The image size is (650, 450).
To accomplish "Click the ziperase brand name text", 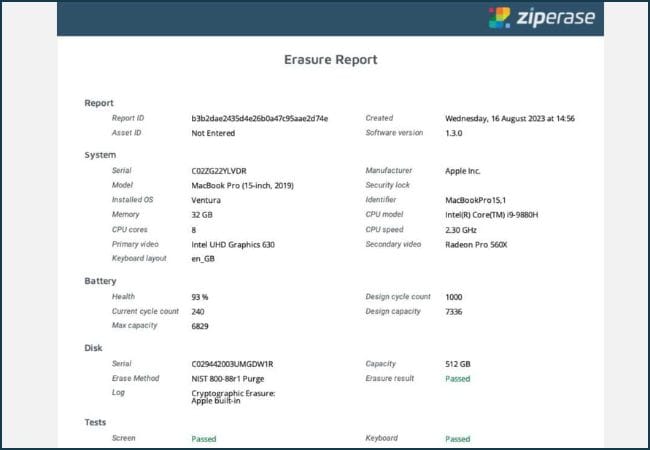I will click(x=555, y=18).
